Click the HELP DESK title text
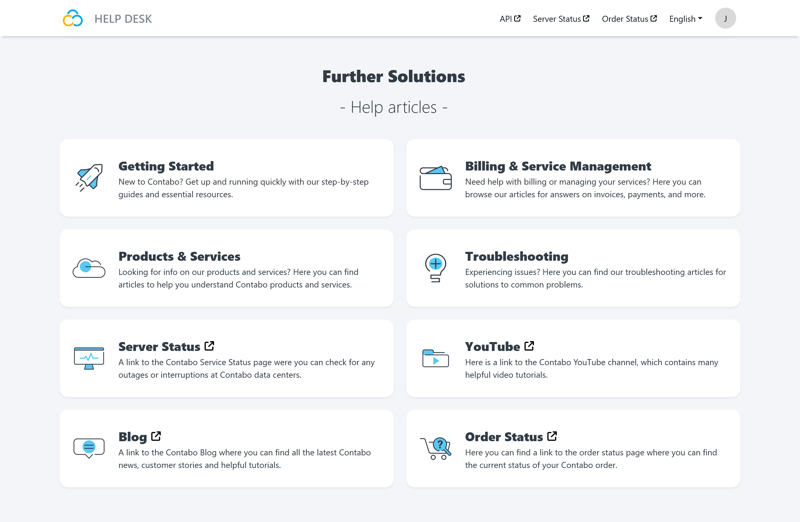 pyautogui.click(x=123, y=18)
